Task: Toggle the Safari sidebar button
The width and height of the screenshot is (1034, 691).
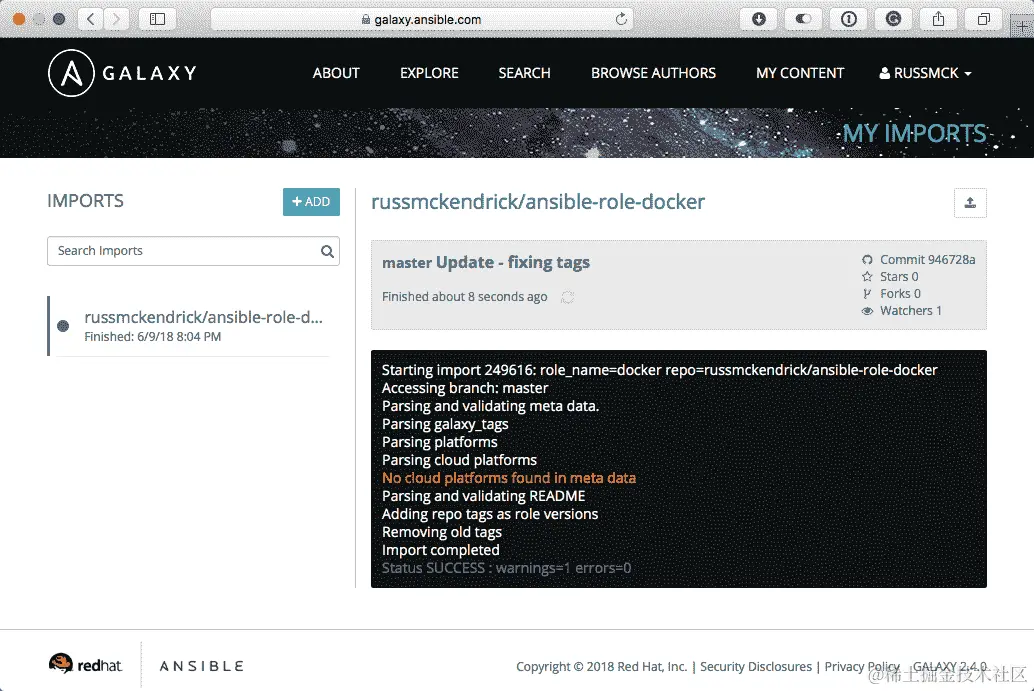Action: tap(157, 19)
